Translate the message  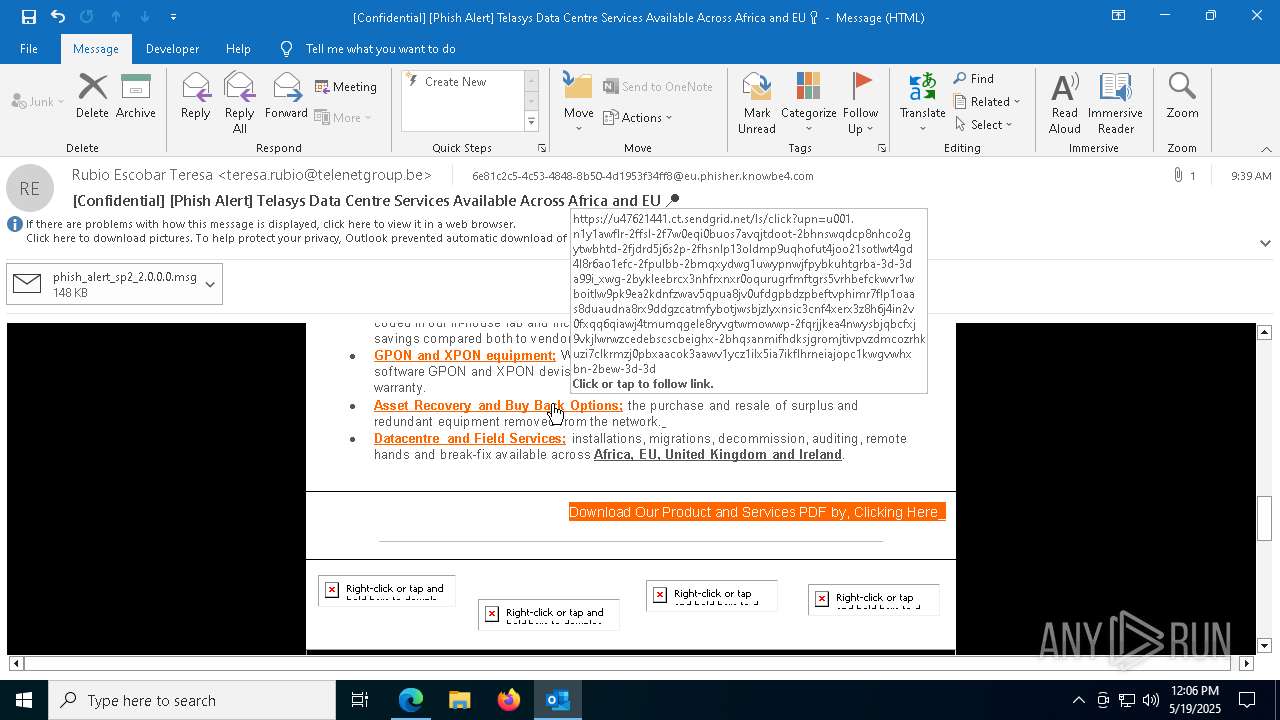tap(922, 103)
